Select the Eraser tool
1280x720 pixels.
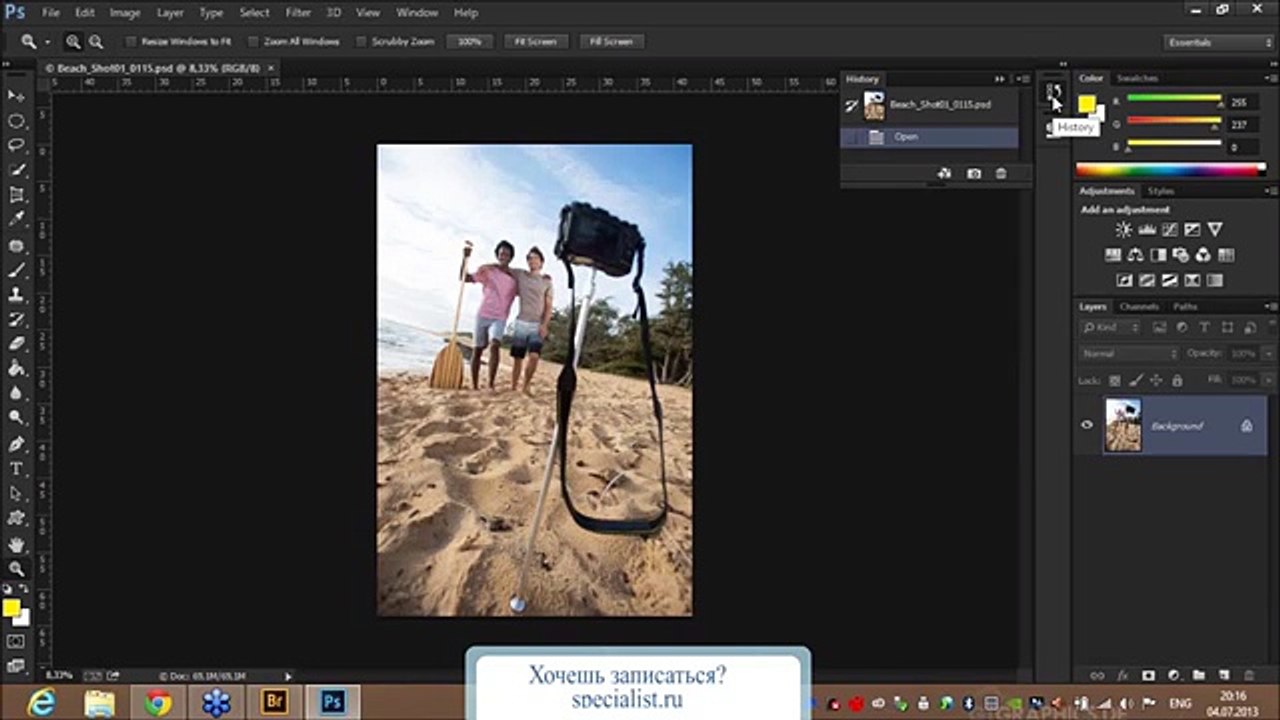[16, 344]
